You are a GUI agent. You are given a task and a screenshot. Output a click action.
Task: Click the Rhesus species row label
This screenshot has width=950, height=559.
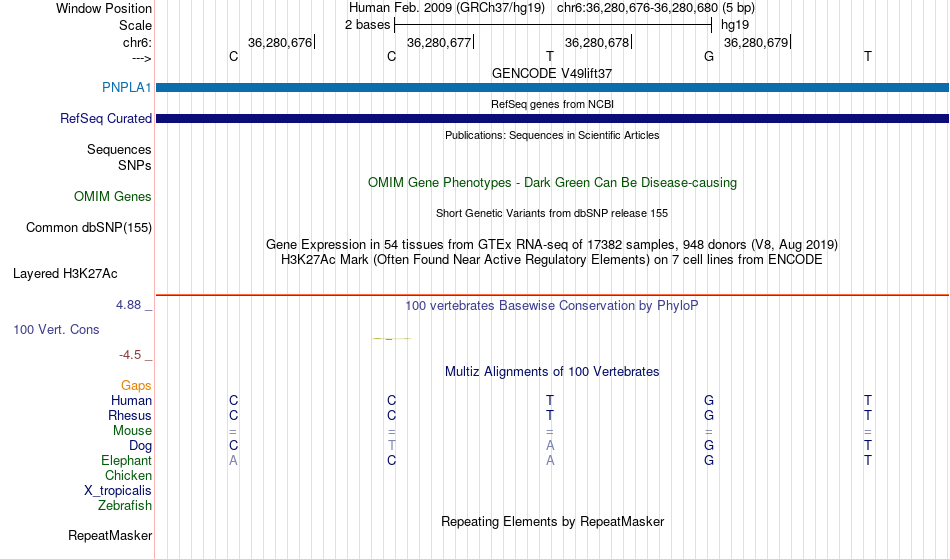tap(130, 415)
